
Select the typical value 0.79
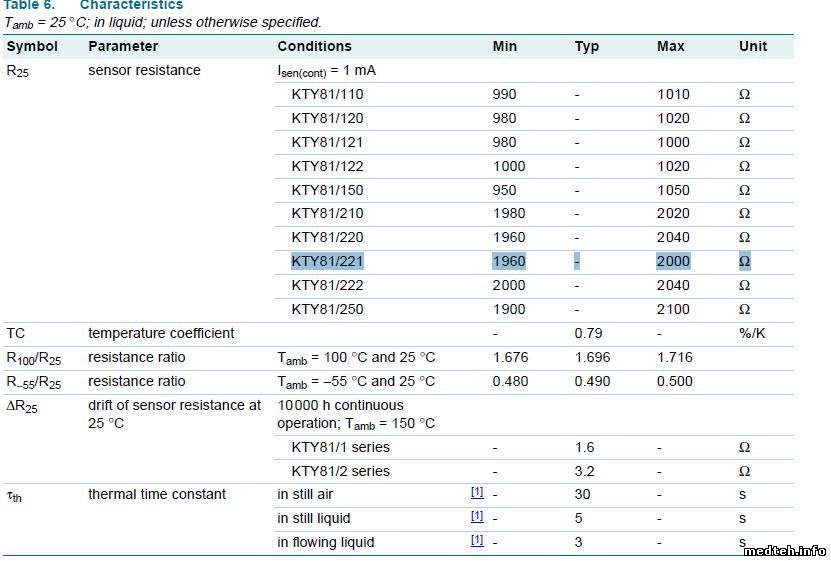tap(588, 333)
